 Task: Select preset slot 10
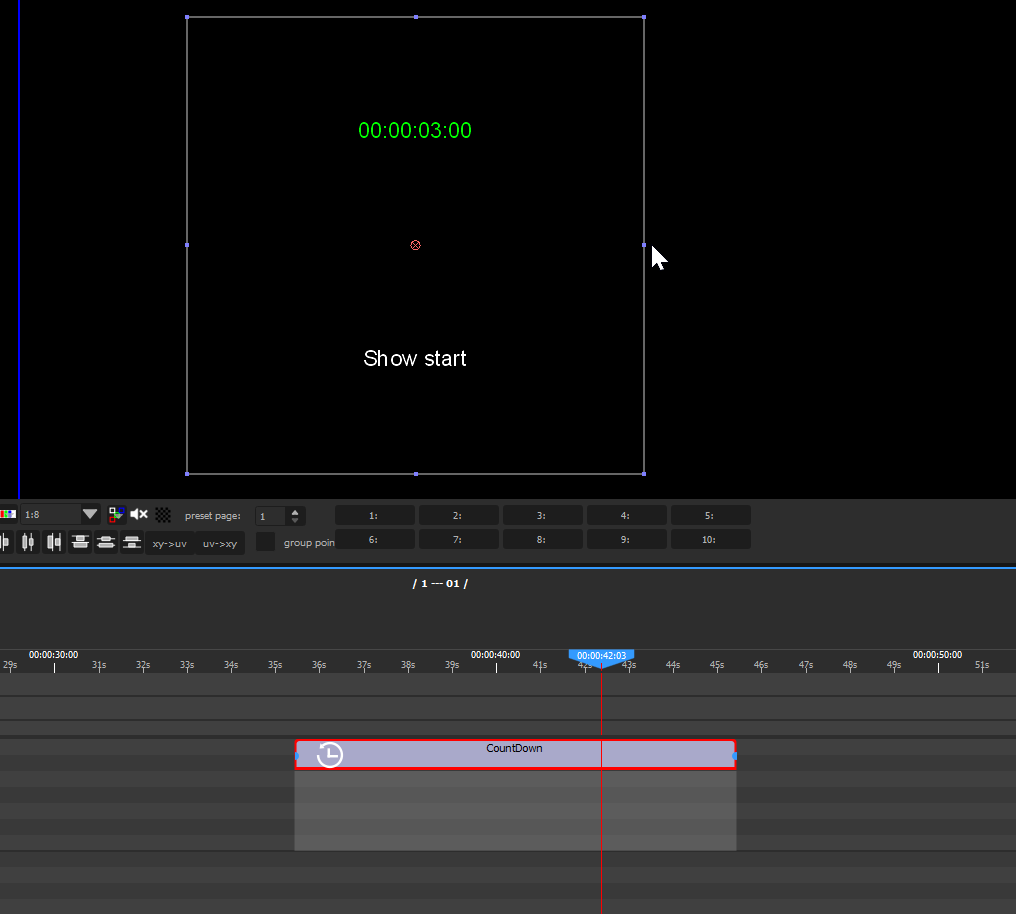tap(710, 539)
